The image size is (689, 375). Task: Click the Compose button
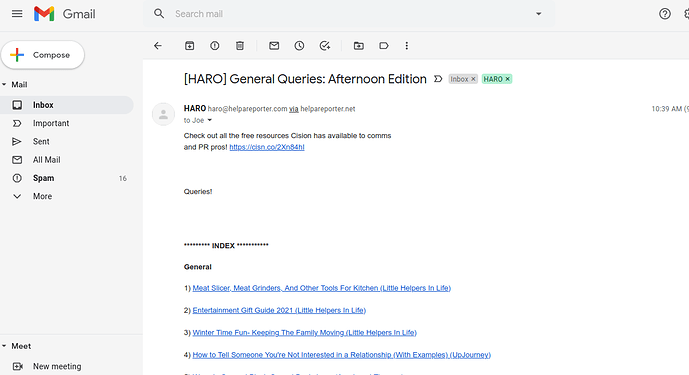point(43,55)
